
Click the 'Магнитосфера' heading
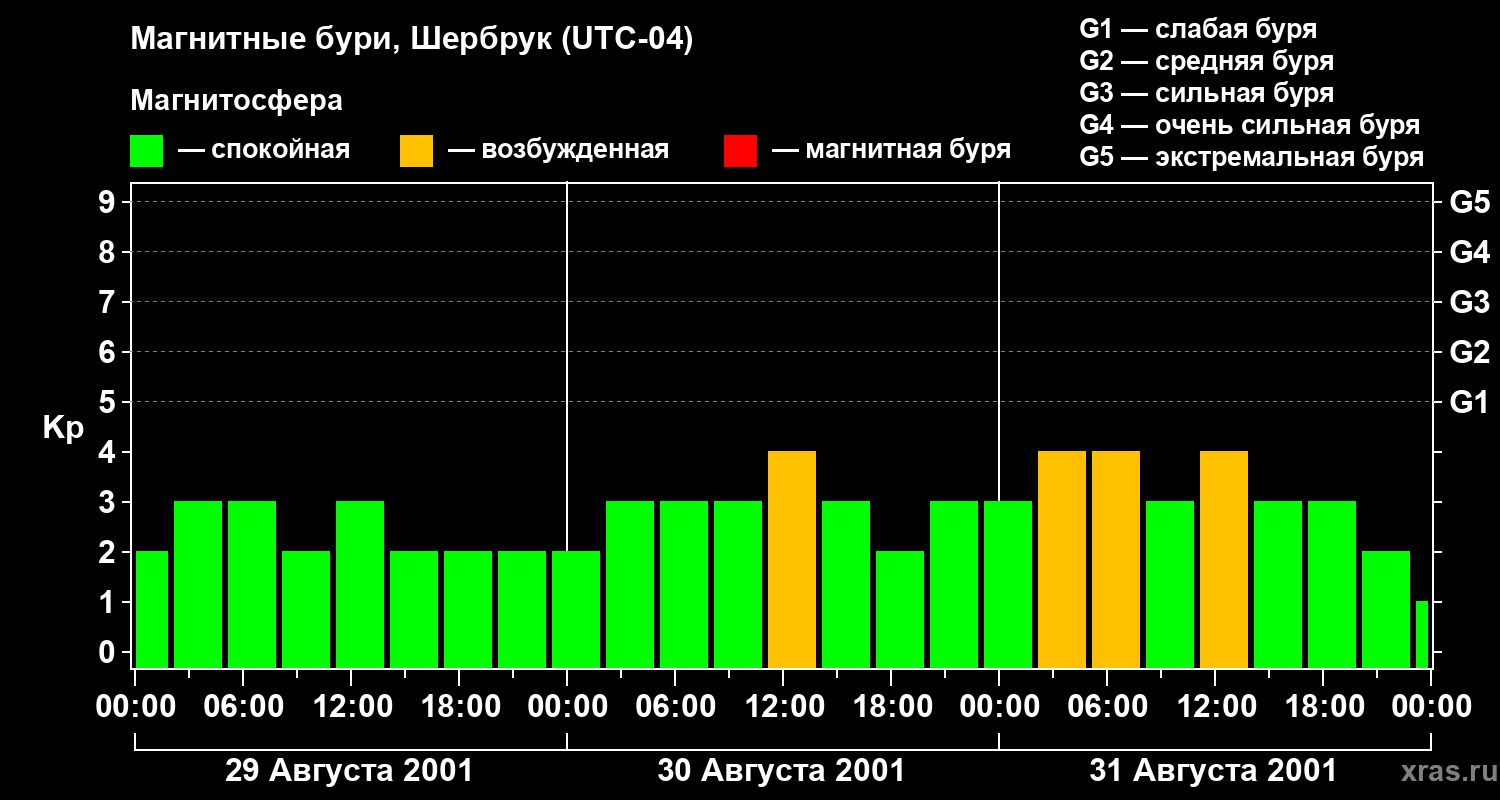(x=236, y=101)
